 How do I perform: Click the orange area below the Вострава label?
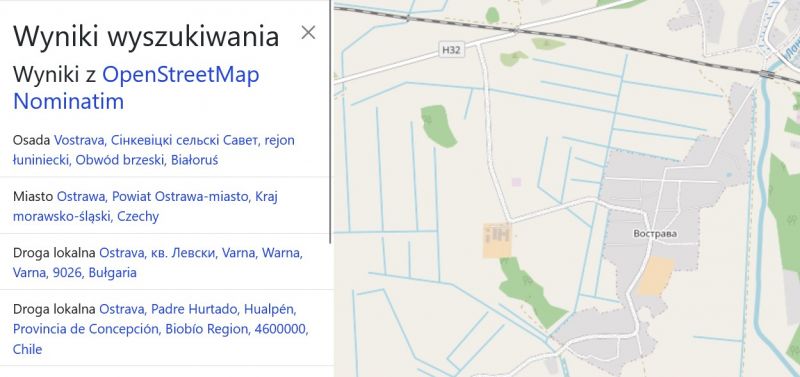tap(657, 276)
